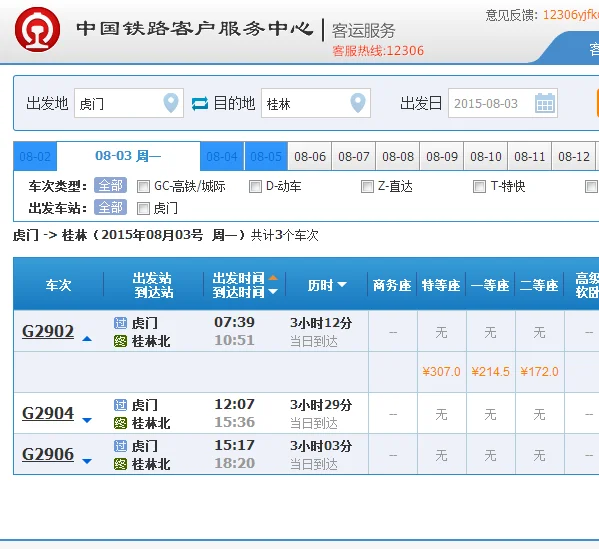599x549 pixels.
Task: Click the 商务座 column header
Action: pyautogui.click(x=392, y=285)
